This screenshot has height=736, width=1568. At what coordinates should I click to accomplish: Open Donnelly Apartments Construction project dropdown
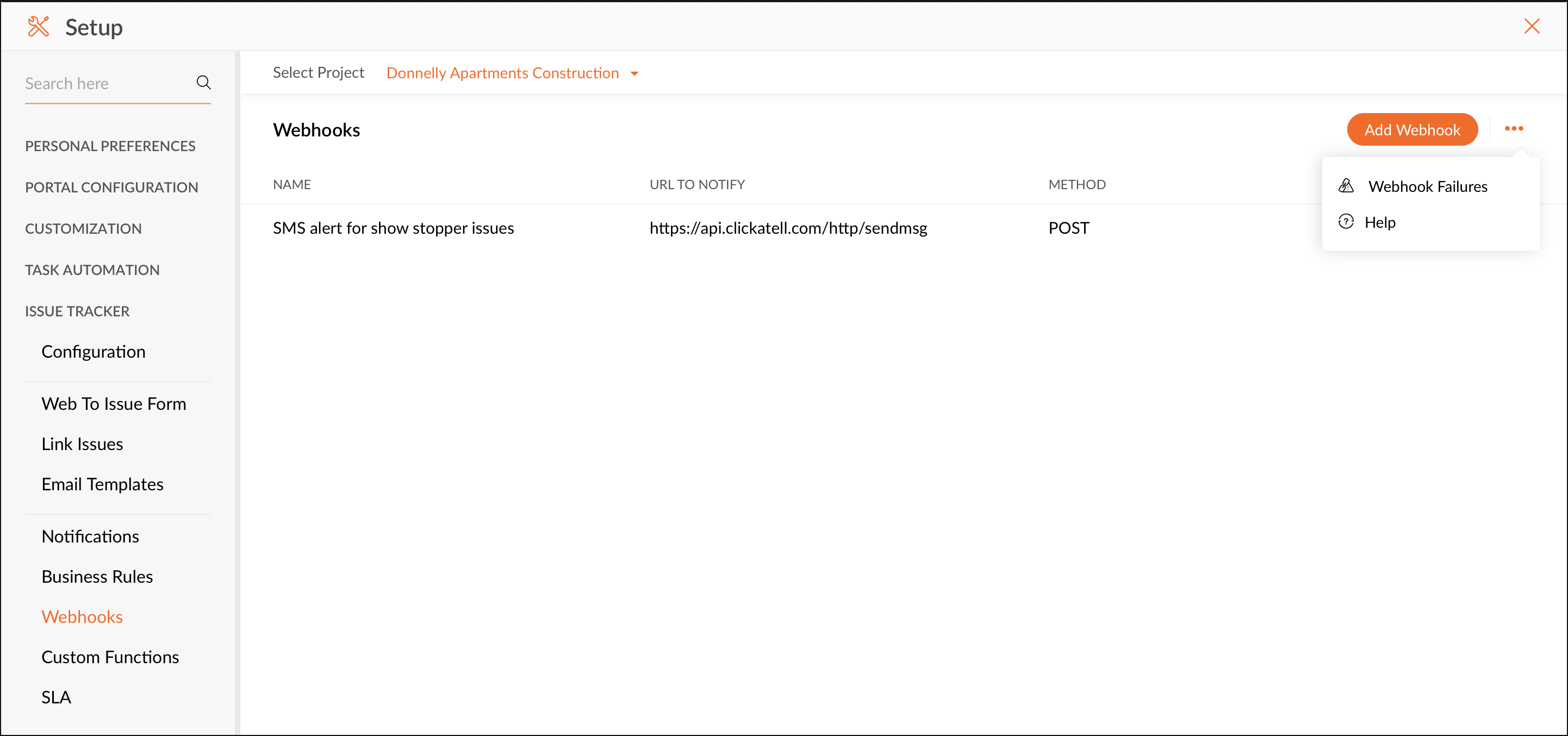tap(502, 73)
